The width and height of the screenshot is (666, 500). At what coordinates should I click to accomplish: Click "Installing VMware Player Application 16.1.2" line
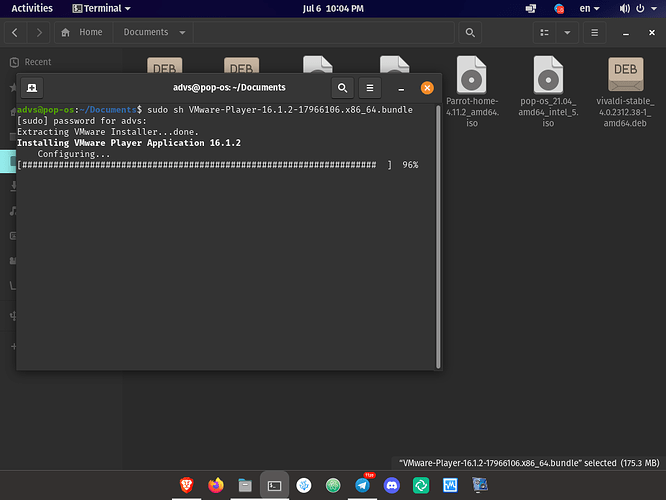(129, 143)
